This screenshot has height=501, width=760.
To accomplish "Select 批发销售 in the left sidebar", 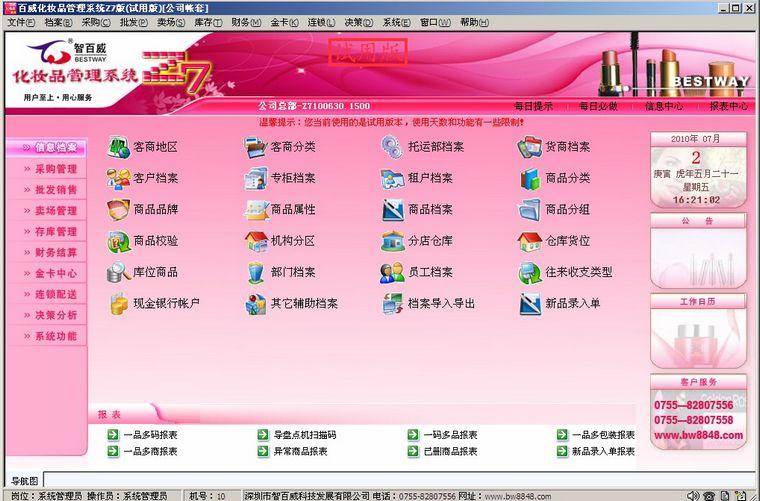I will point(47,190).
